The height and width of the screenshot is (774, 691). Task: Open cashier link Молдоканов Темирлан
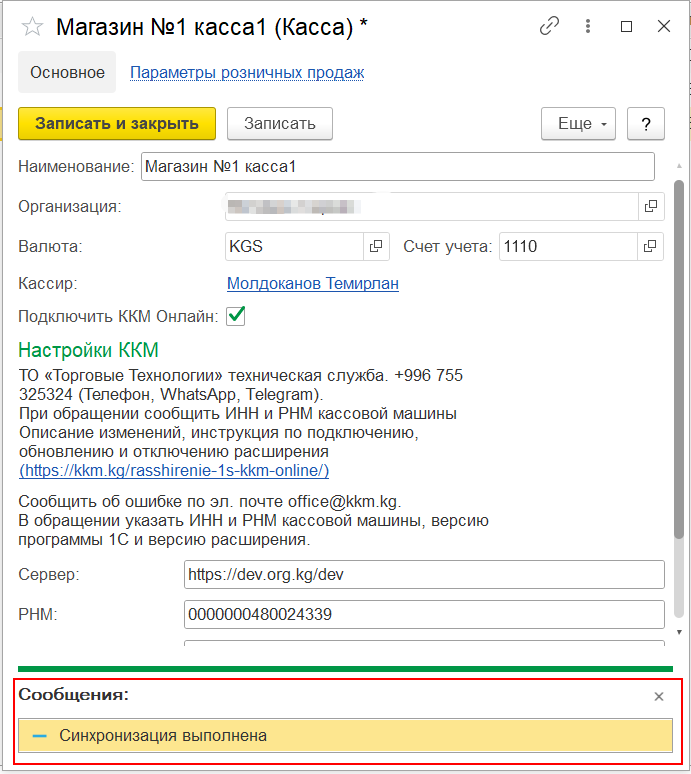pyautogui.click(x=313, y=284)
